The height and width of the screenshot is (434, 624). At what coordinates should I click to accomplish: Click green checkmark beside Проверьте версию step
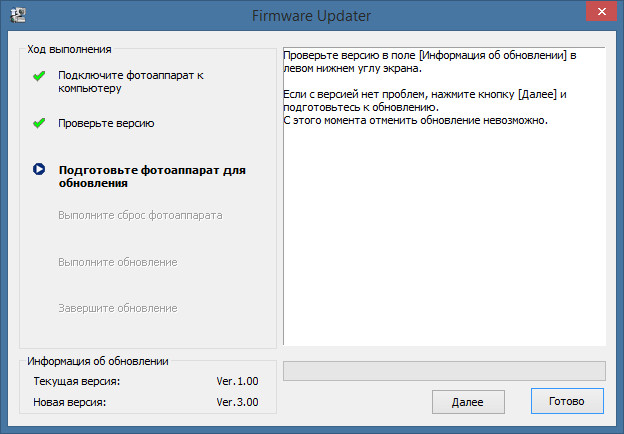pyautogui.click(x=39, y=123)
